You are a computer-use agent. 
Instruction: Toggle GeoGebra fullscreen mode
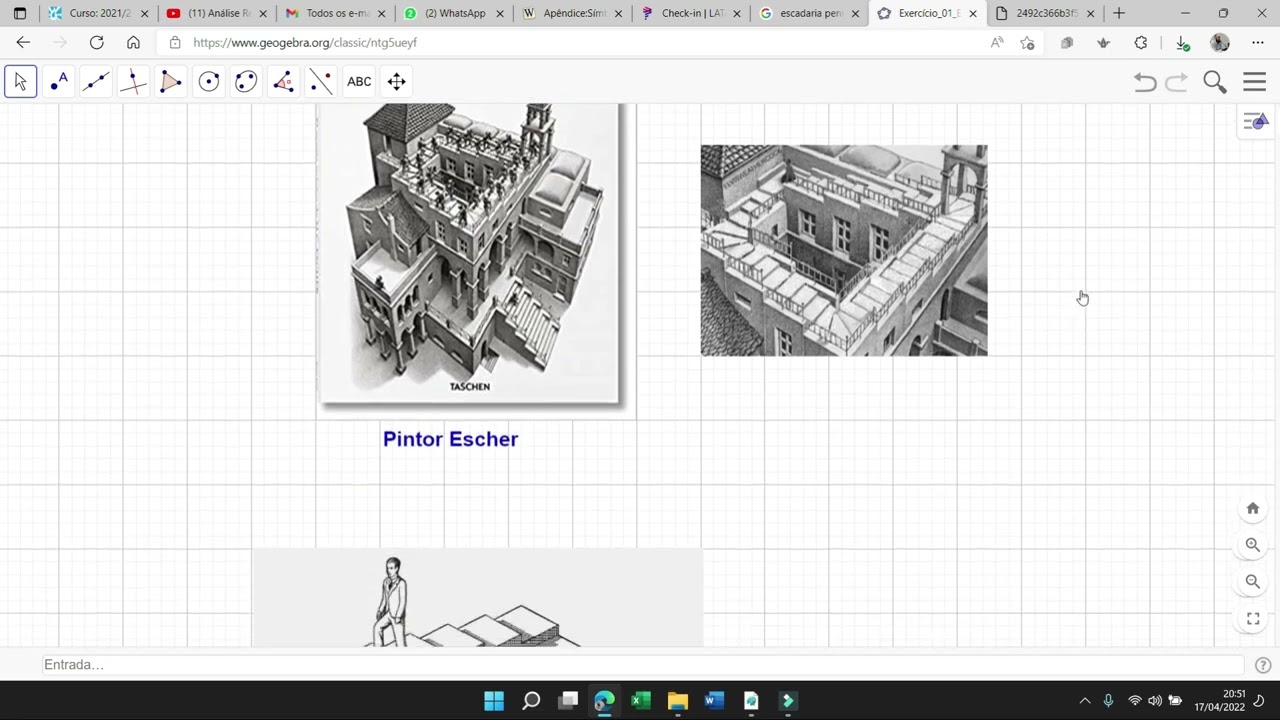pos(1252,618)
